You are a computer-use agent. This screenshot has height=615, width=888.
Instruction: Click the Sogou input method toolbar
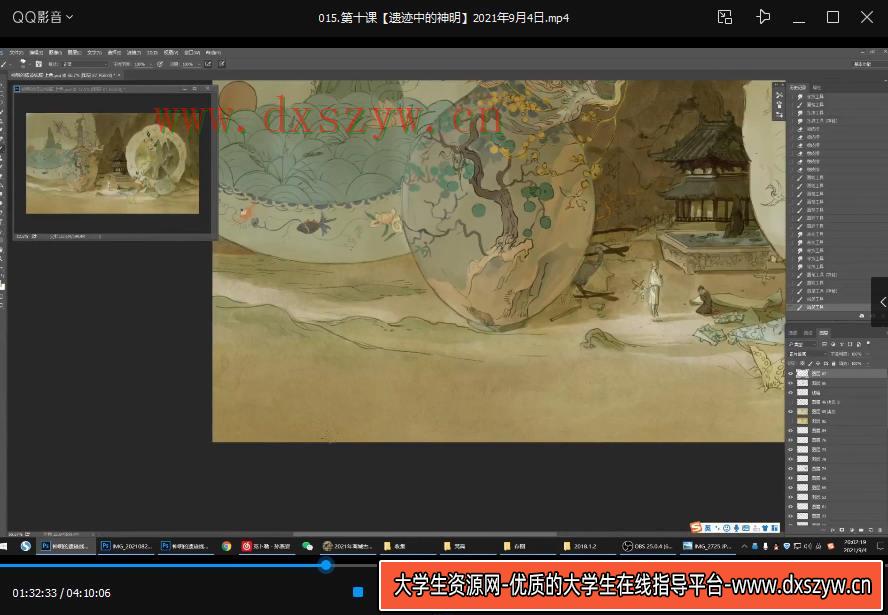tap(735, 527)
